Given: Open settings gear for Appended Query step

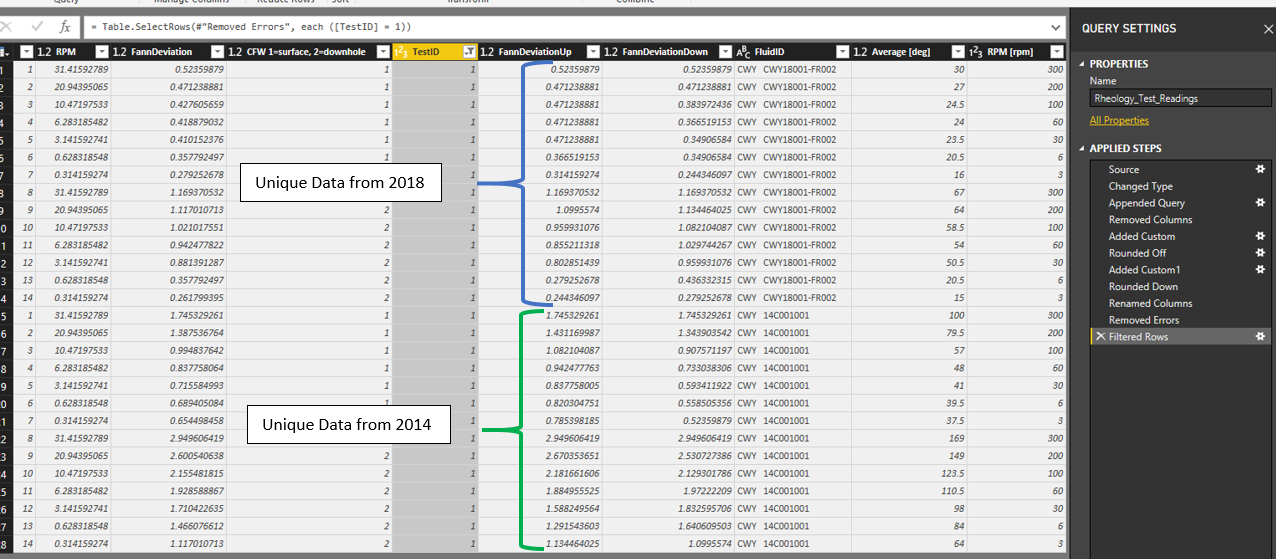Looking at the screenshot, I should point(1261,203).
